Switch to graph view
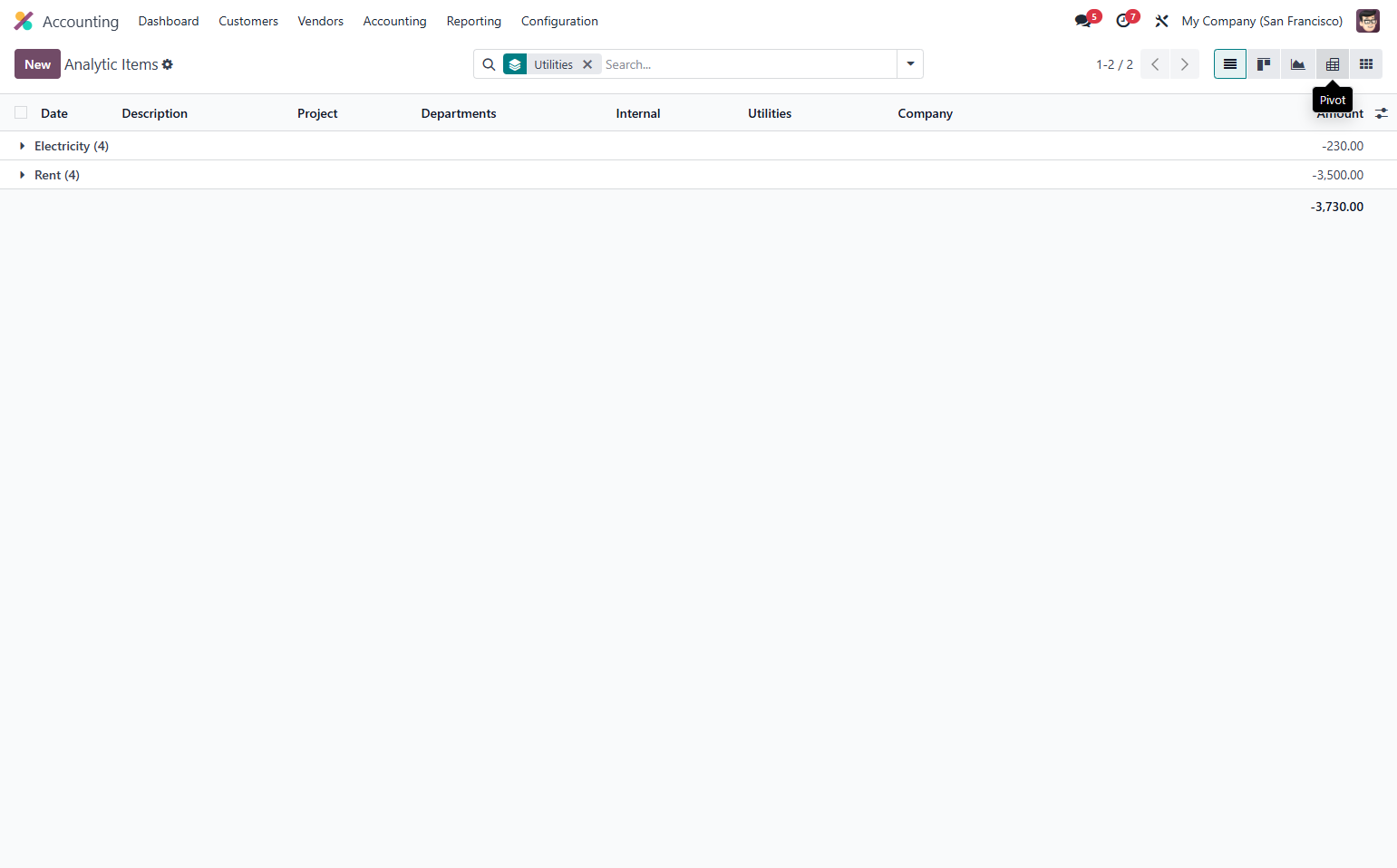Viewport: 1397px width, 868px height. pos(1298,64)
